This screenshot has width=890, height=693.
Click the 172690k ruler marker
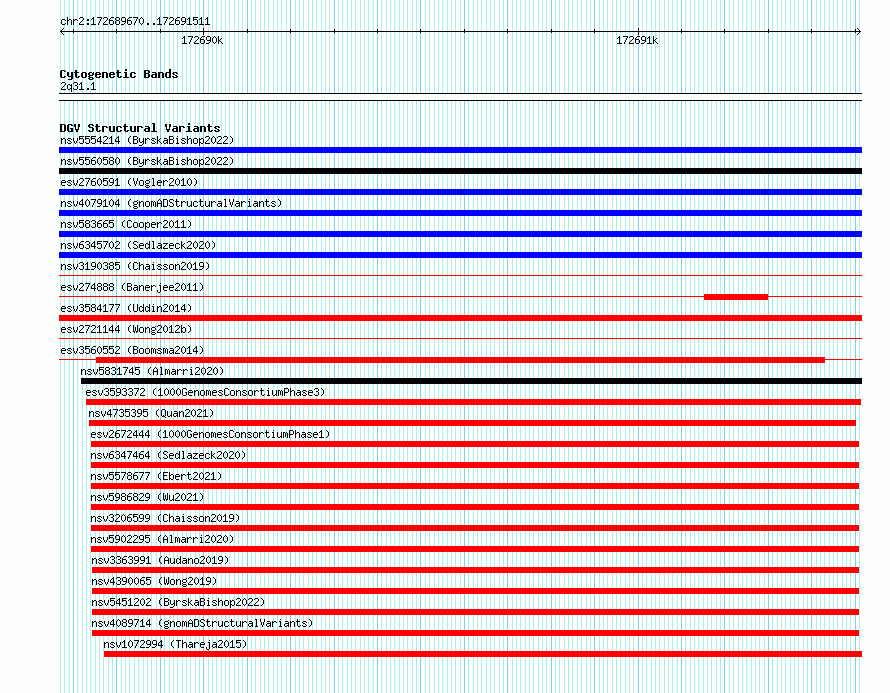[202, 40]
